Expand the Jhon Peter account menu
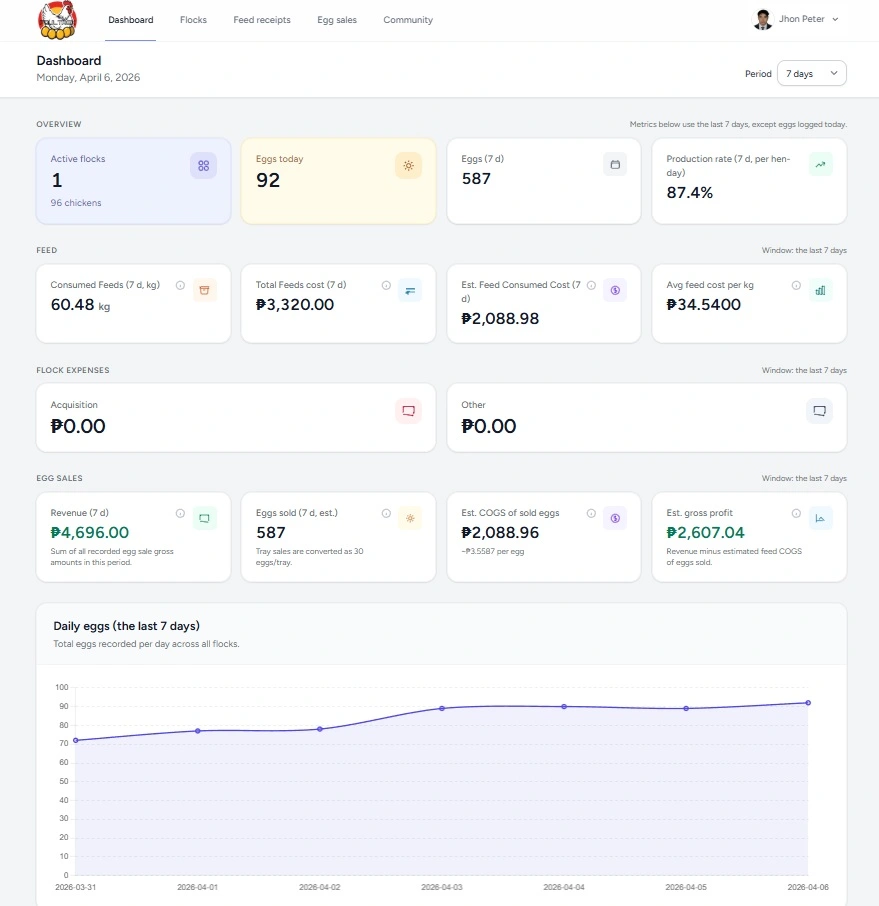 (x=795, y=19)
